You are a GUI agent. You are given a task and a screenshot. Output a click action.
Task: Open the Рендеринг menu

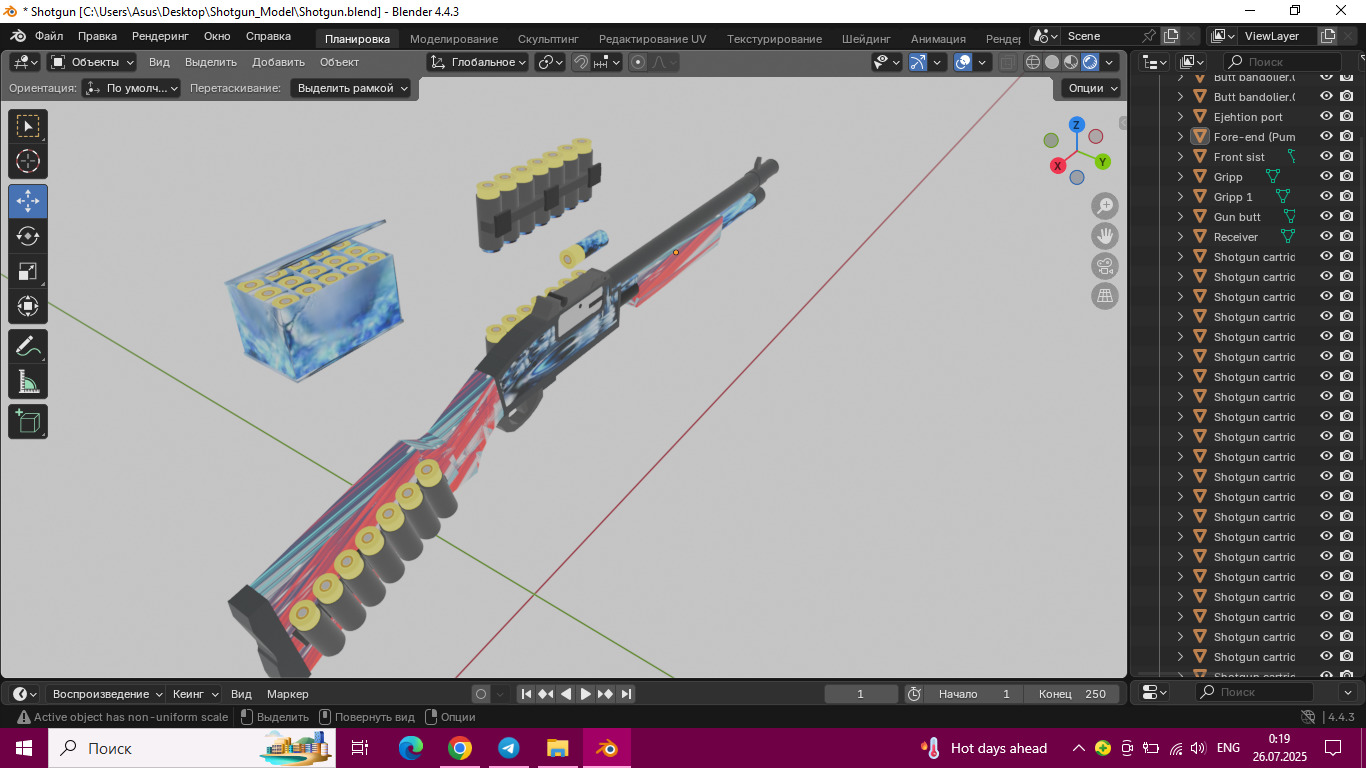click(x=160, y=36)
